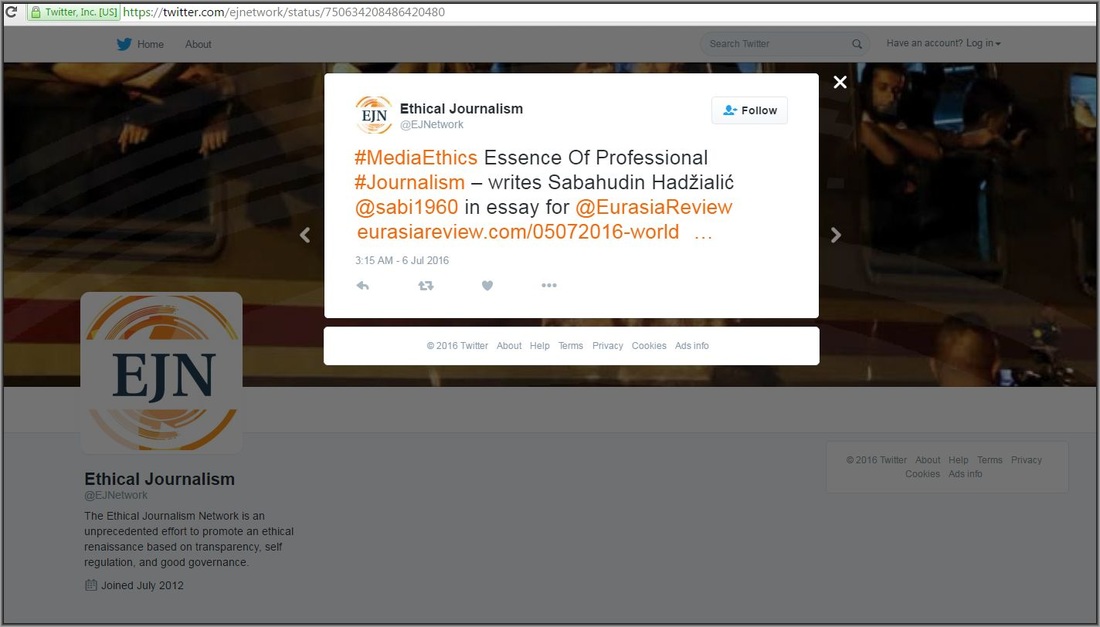The height and width of the screenshot is (627, 1100).
Task: Open the @EurasiaReview mention
Action: tap(654, 207)
